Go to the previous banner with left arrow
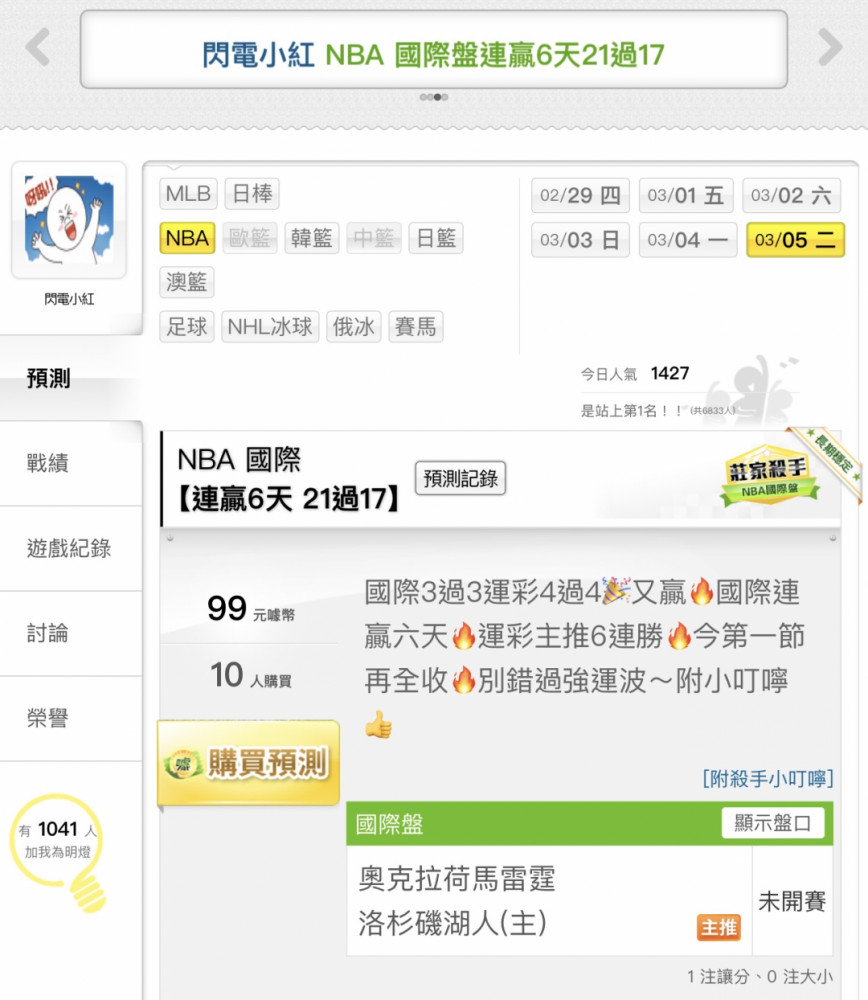The width and height of the screenshot is (868, 1000). tap(38, 47)
